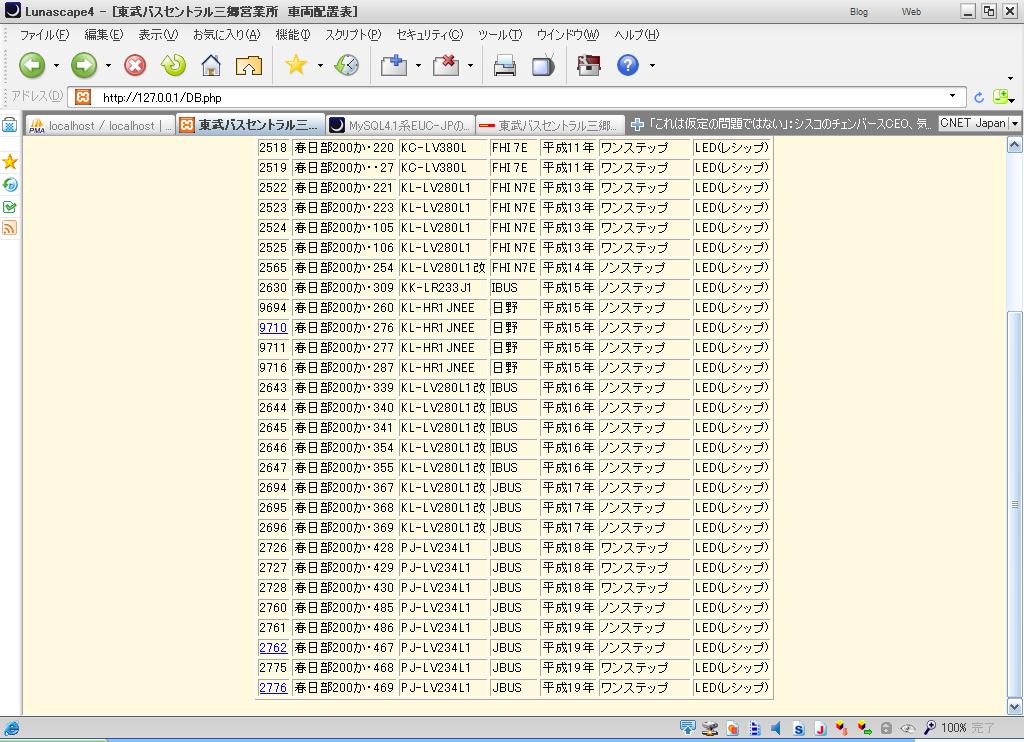
Task: Select the cell 春日部200か・220
Action: tap(344, 148)
